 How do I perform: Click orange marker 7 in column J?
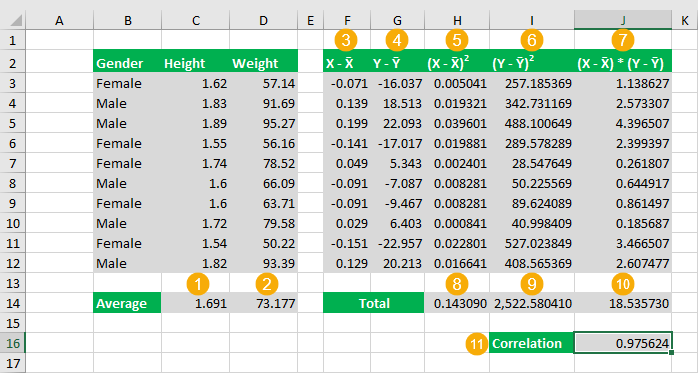click(622, 40)
